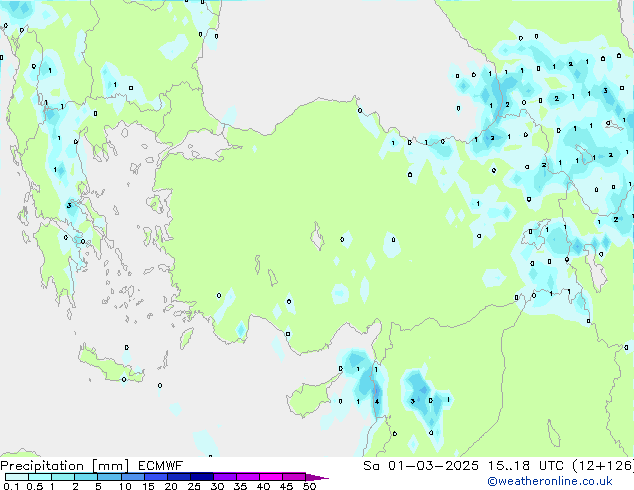634x490 pixels.
Task: Click the forecast date 'Sa 01-03-2025'
Action: [x=421, y=466]
